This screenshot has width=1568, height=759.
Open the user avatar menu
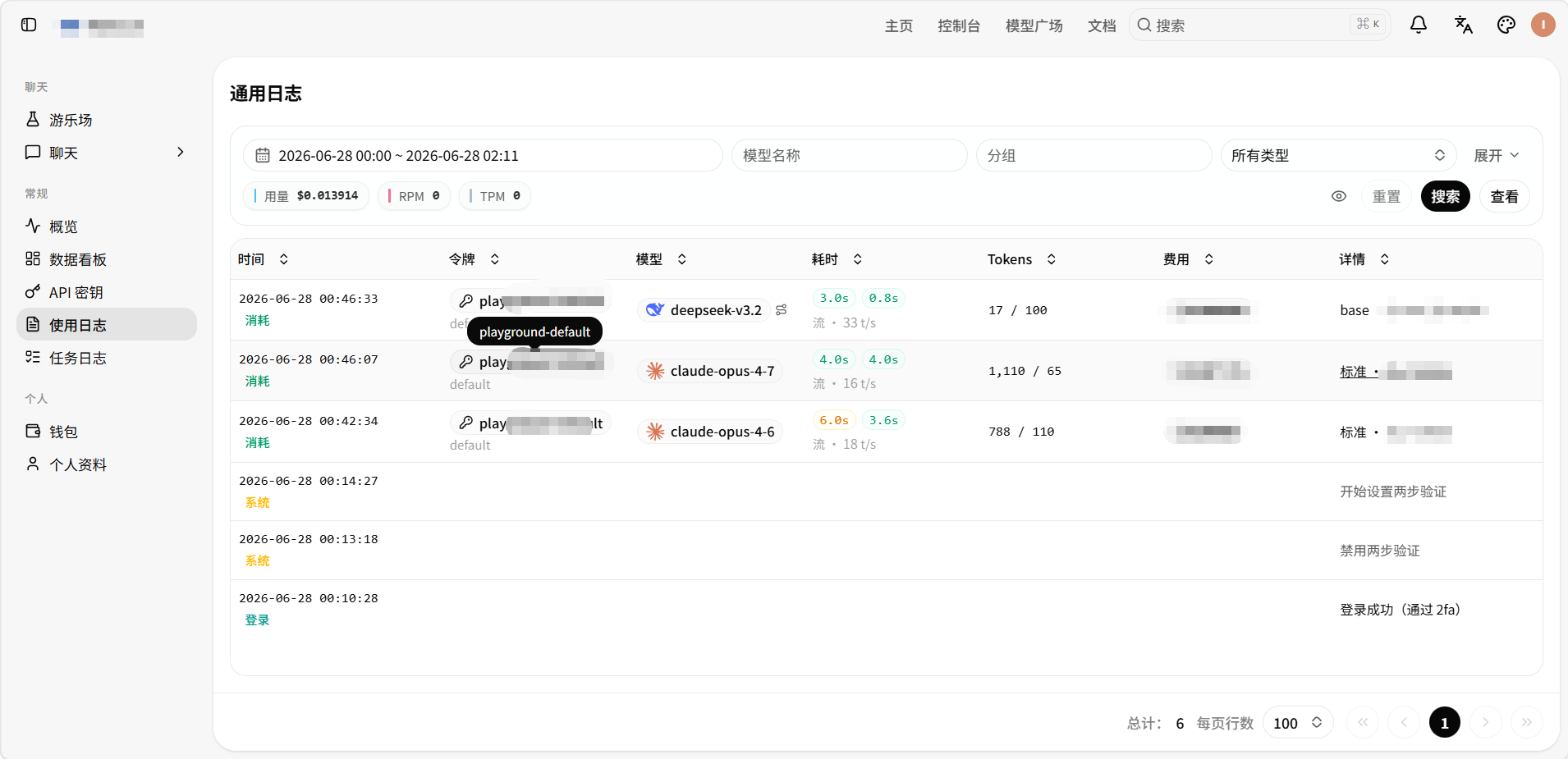coord(1543,25)
